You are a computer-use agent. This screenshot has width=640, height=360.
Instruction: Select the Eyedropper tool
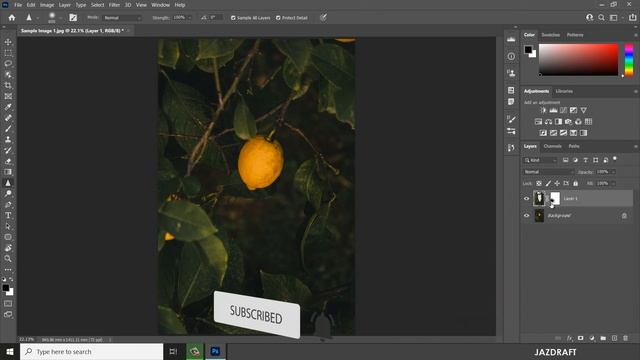8,107
